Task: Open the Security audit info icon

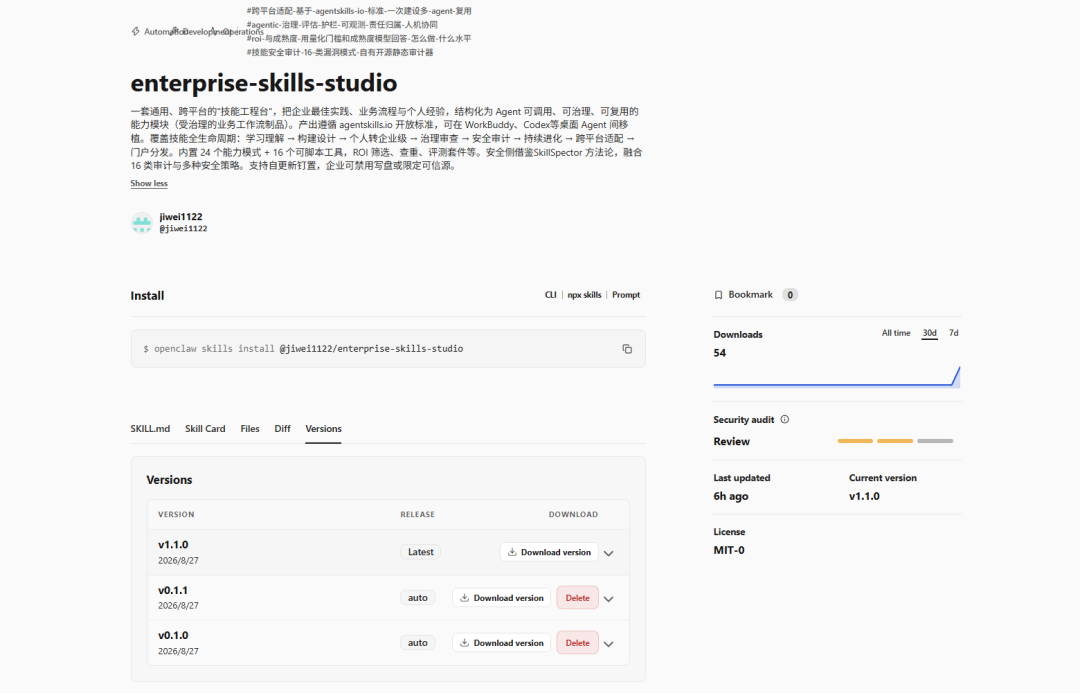Action: pyautogui.click(x=785, y=420)
